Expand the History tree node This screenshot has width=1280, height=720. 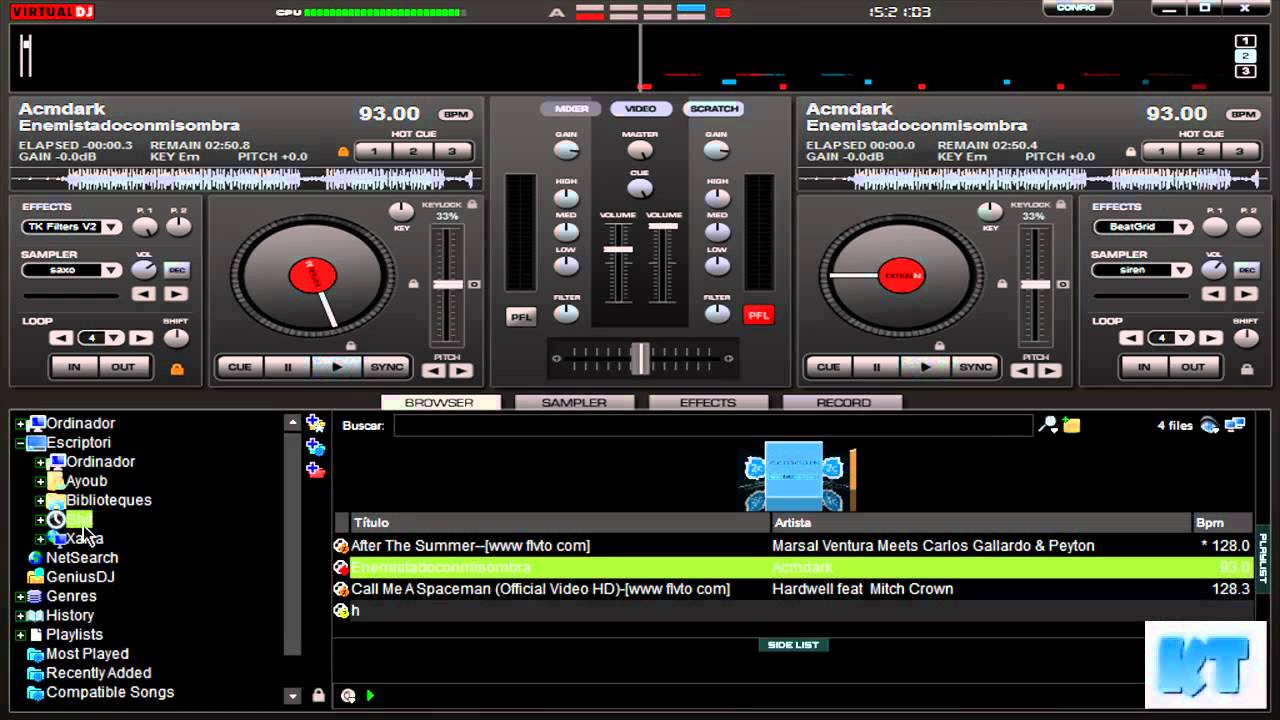[20, 615]
